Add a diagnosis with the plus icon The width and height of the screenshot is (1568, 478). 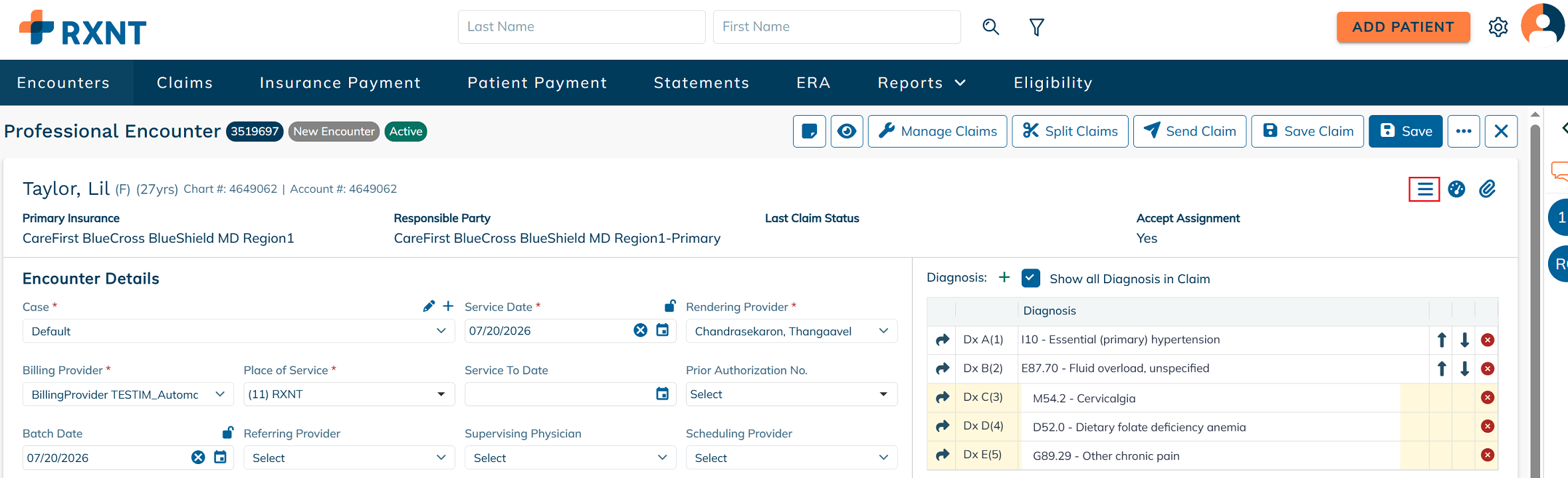[x=1004, y=277]
